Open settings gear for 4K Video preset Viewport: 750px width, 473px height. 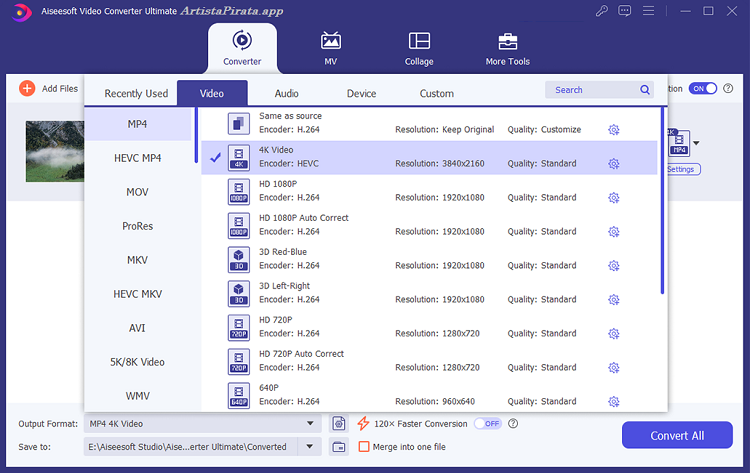614,164
